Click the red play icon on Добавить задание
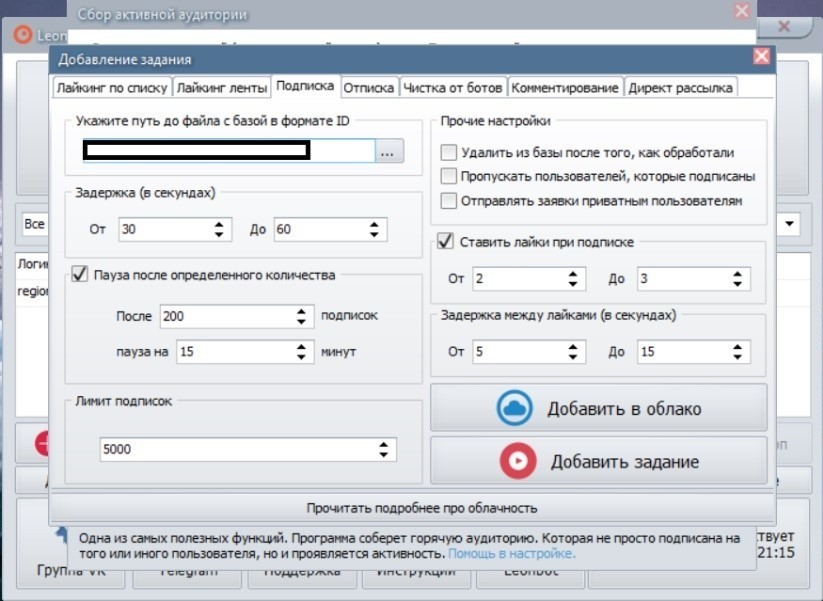Screen dimensions: 823x601 [518, 461]
